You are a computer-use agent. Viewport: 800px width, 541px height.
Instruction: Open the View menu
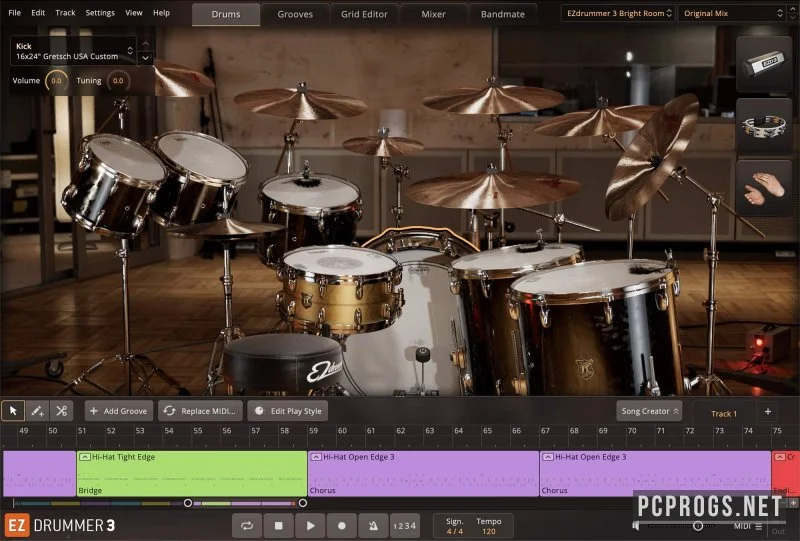[x=134, y=13]
